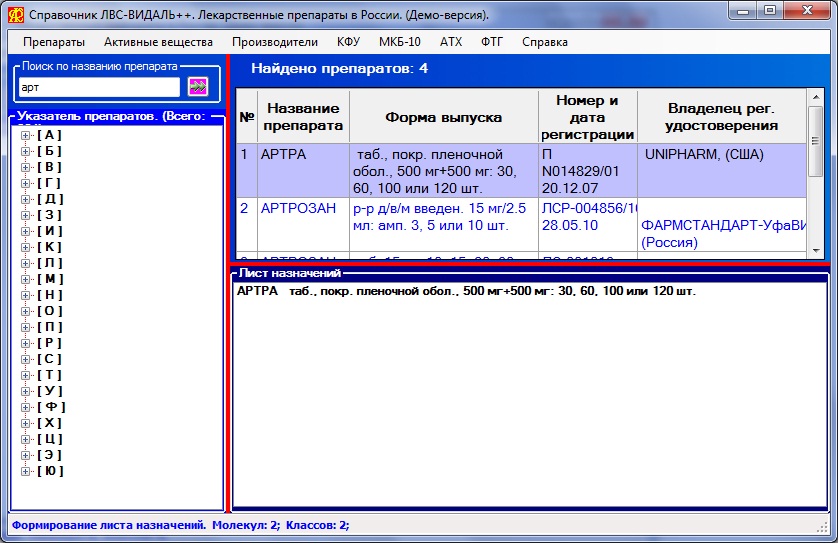Expand the [ Д ] tree node

click(25, 200)
